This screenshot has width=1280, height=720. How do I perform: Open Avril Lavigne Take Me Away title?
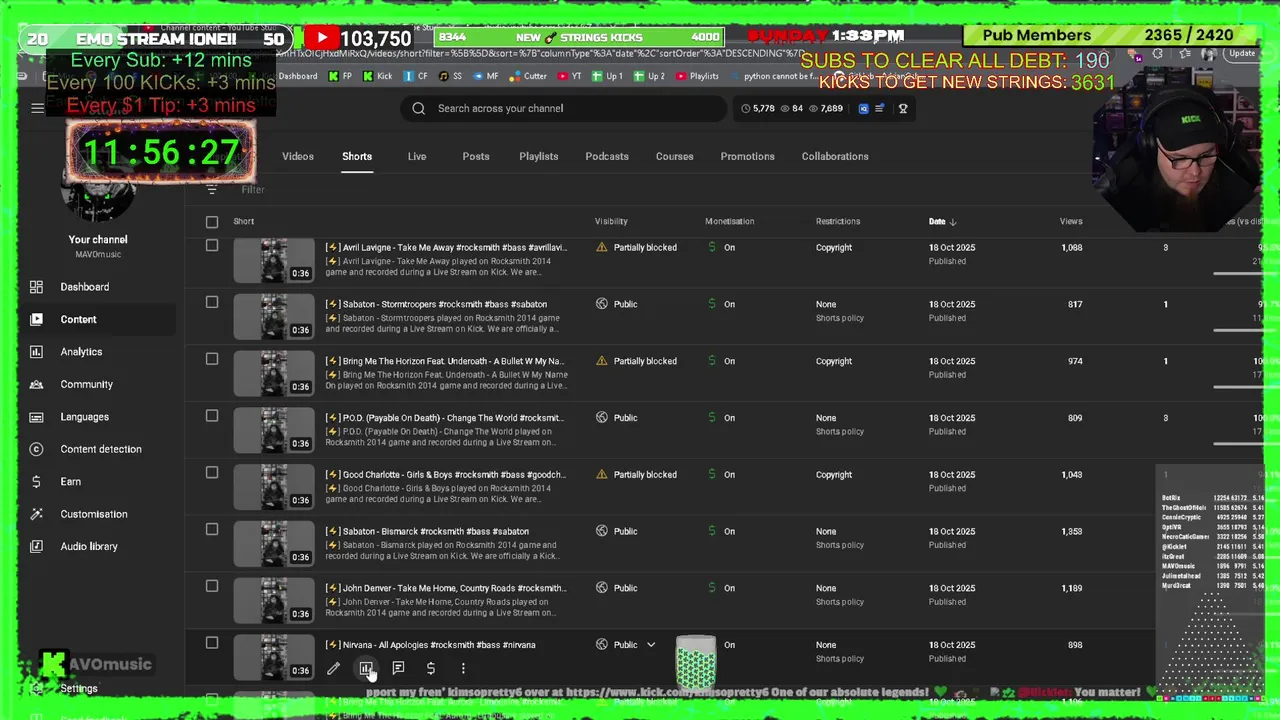pos(446,247)
